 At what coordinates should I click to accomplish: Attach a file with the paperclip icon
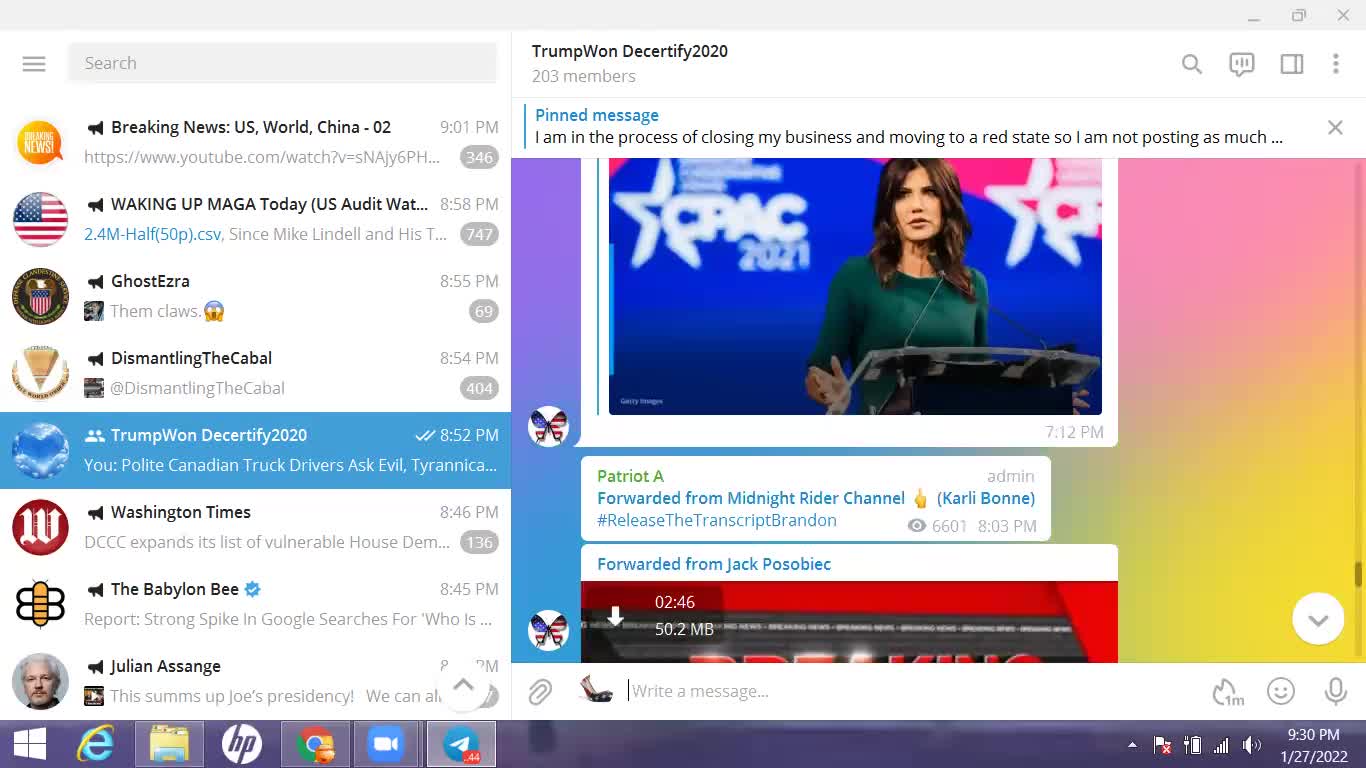click(540, 691)
